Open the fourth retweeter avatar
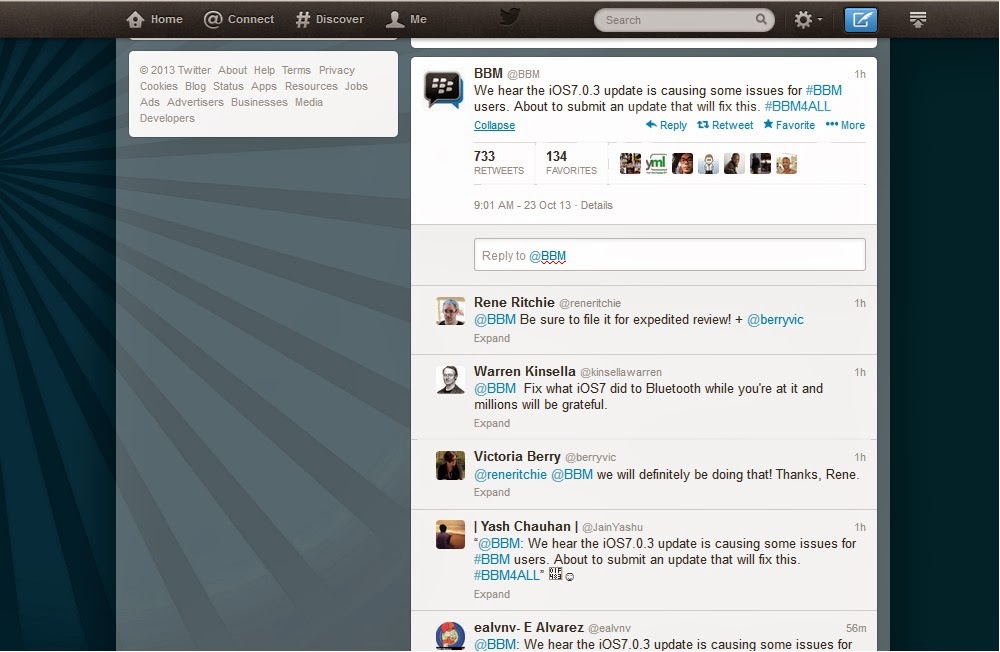The width and height of the screenshot is (1000, 652). coord(708,164)
